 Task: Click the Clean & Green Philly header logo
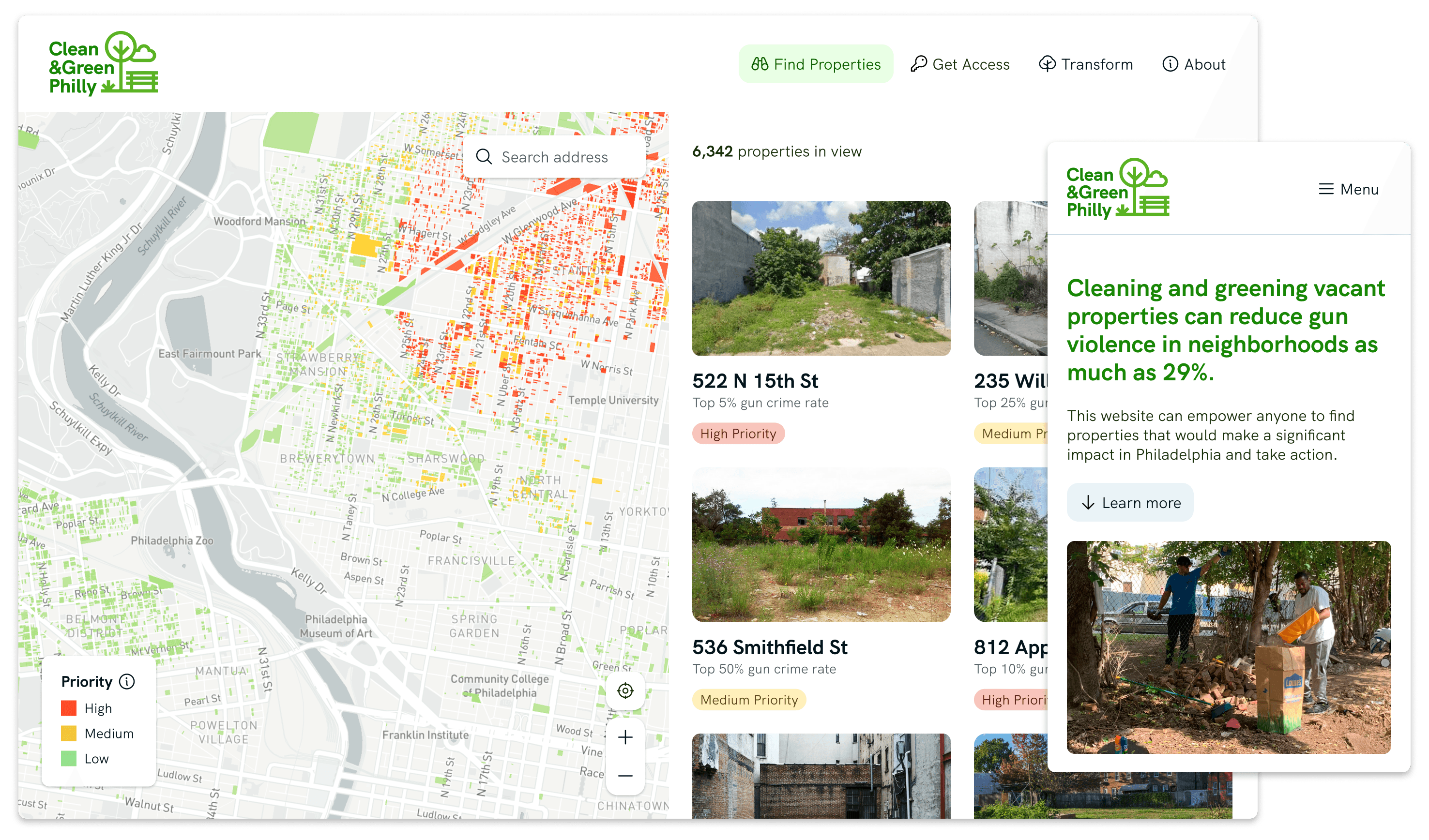click(x=103, y=63)
